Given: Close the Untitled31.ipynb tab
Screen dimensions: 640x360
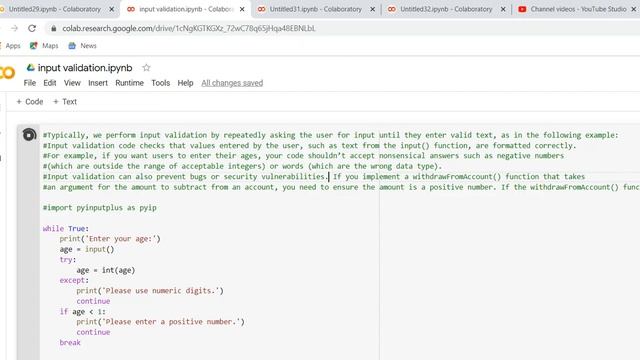Looking at the screenshot, I should 372,9.
